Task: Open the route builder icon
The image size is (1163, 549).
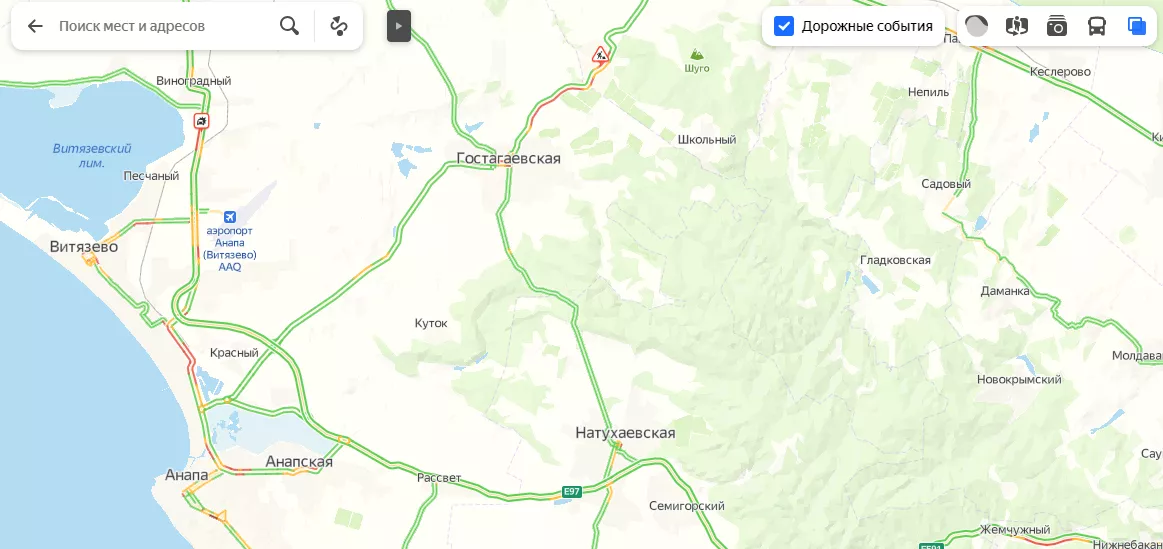Action: pos(339,26)
